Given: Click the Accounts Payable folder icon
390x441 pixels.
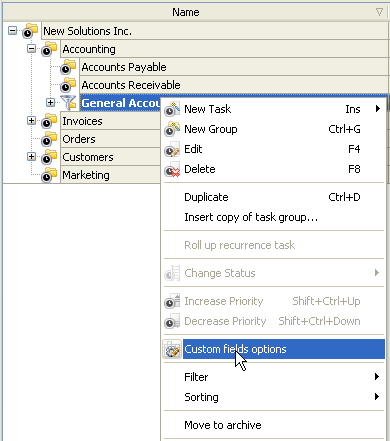Looking at the screenshot, I should click(x=68, y=67).
